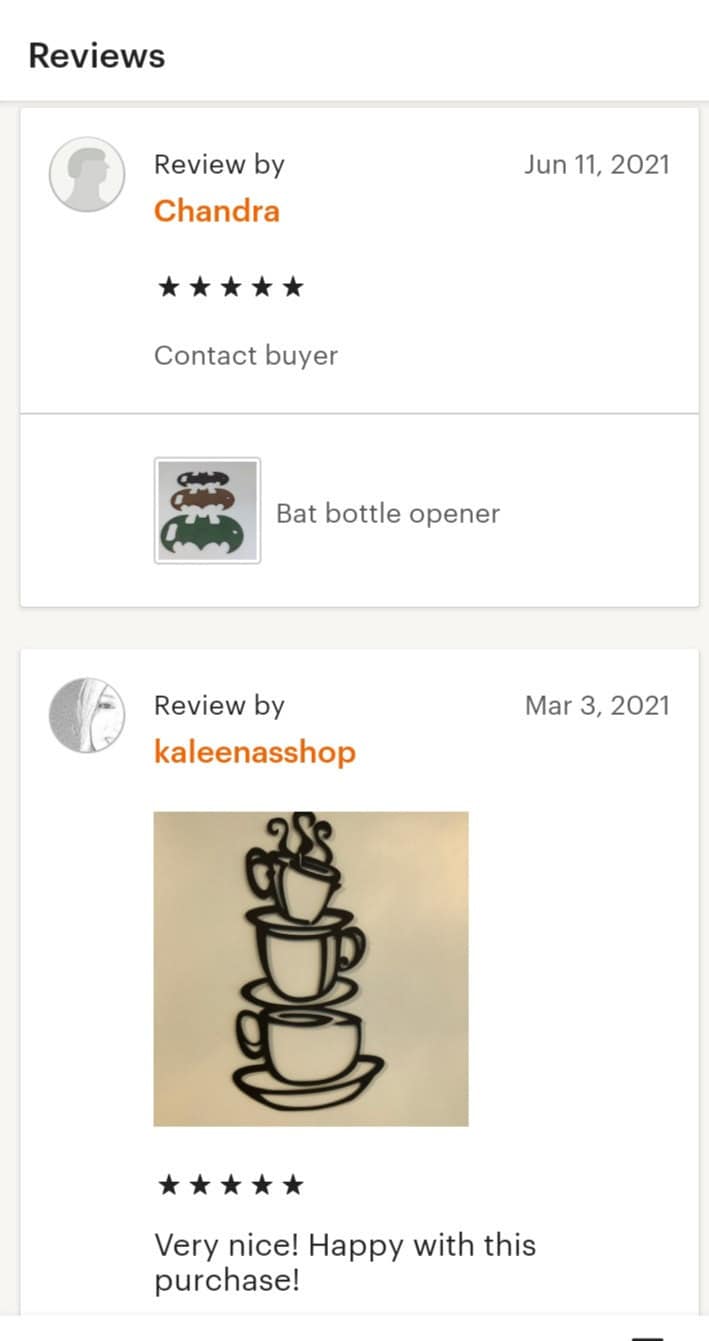Click the last star in Chandra's rating
Image resolution: width=709 pixels, height=1341 pixels.
click(x=292, y=288)
